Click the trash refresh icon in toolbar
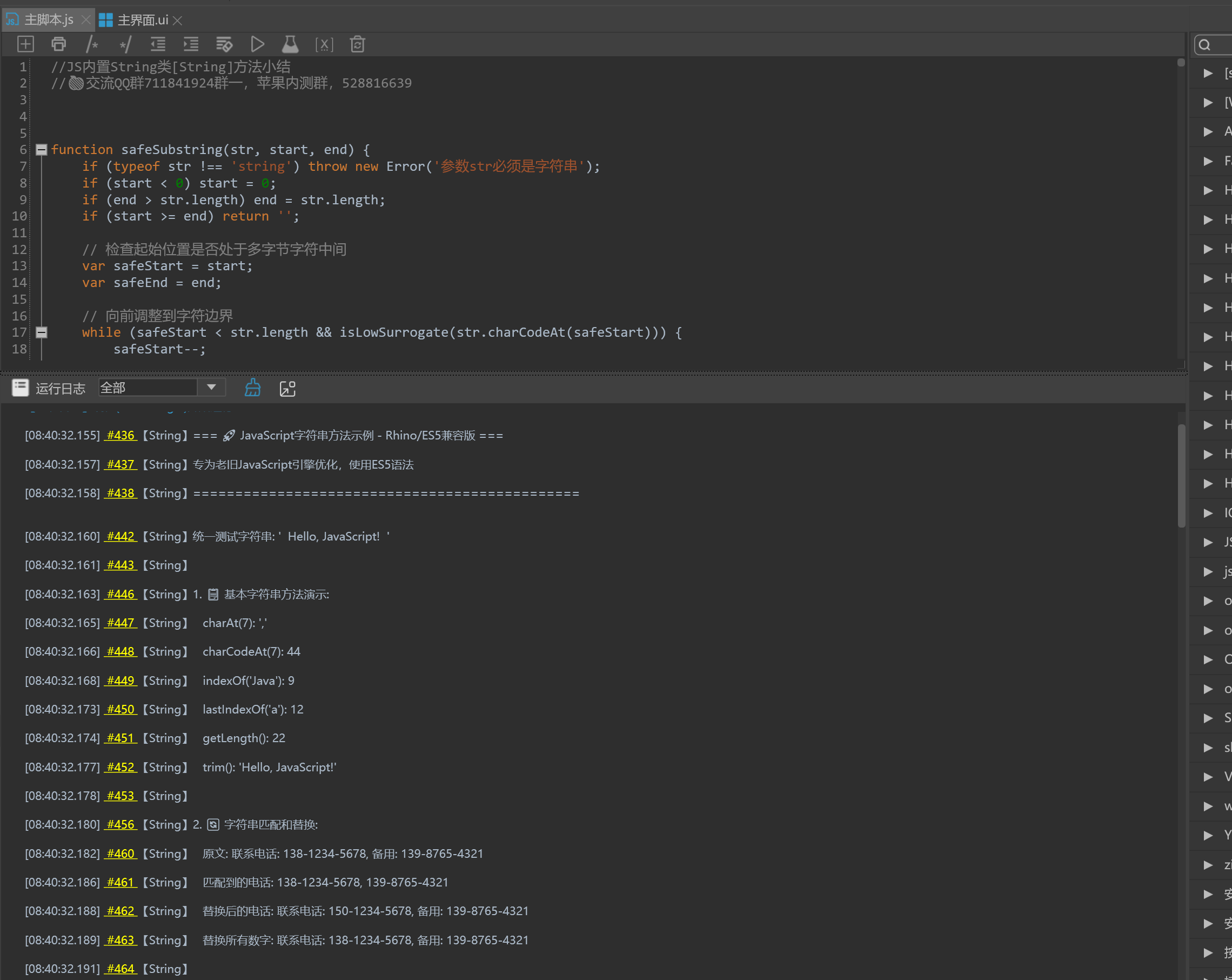The image size is (1232, 980). click(x=358, y=44)
